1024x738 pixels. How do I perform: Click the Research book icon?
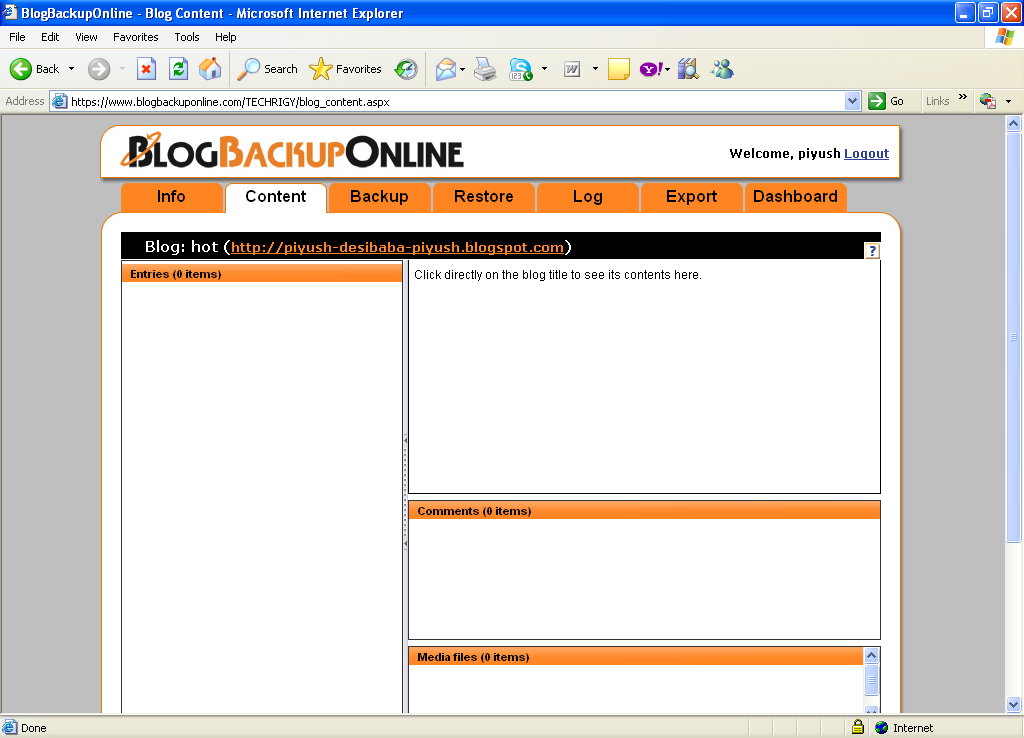tap(688, 69)
